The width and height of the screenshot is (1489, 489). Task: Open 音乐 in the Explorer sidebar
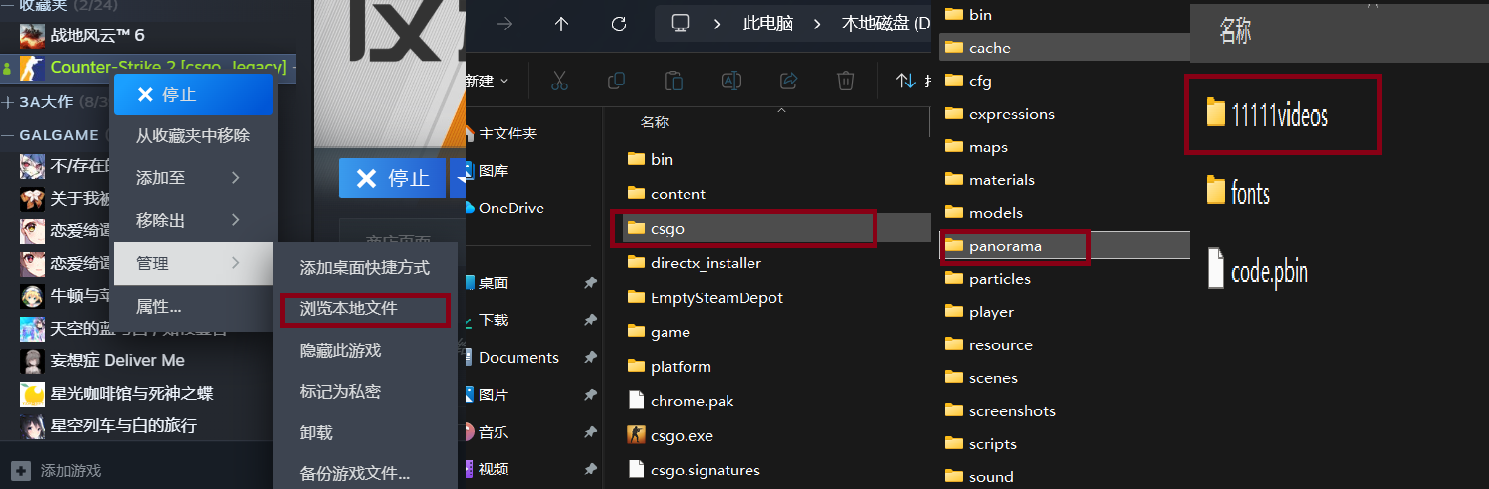click(494, 432)
